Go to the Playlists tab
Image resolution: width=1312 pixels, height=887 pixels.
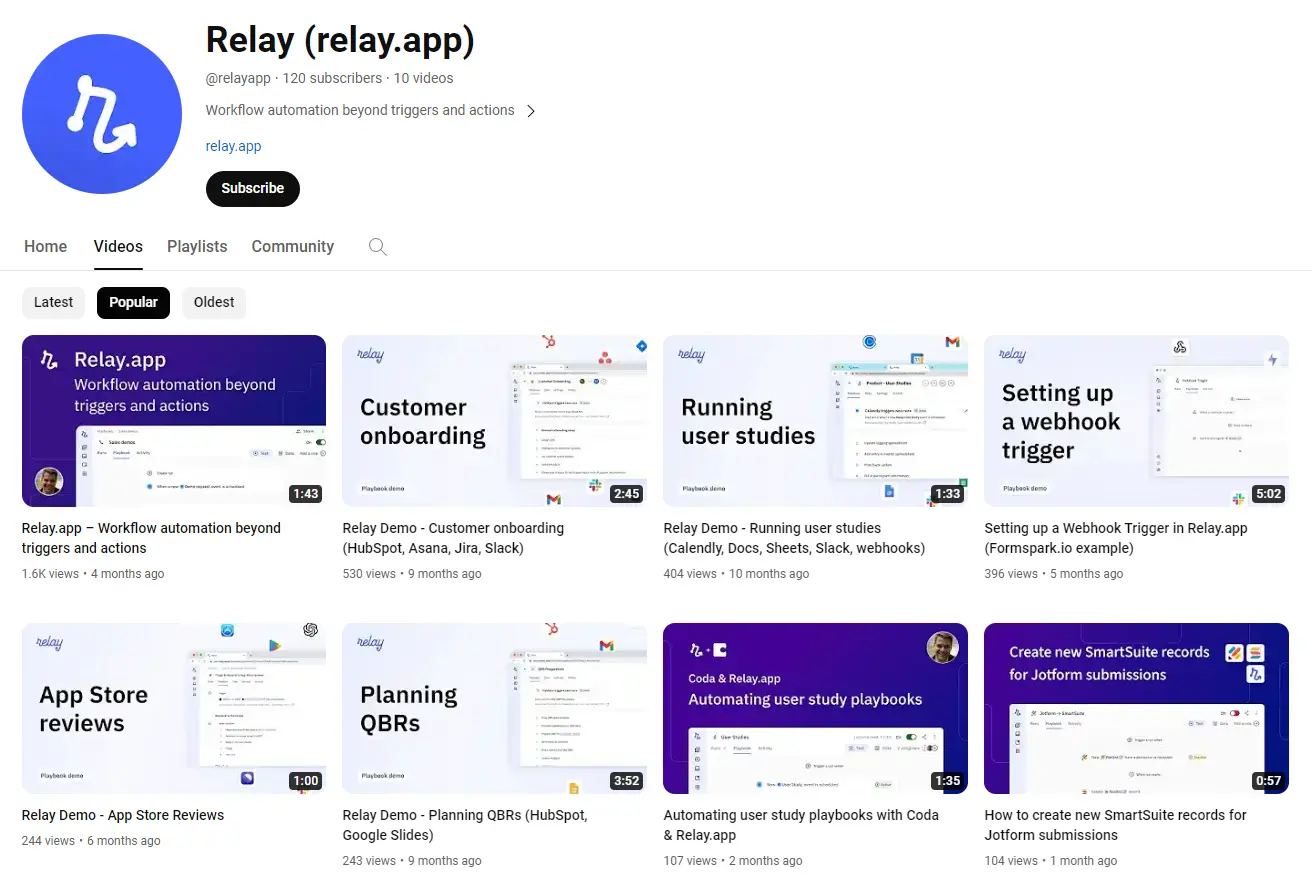pyautogui.click(x=197, y=246)
